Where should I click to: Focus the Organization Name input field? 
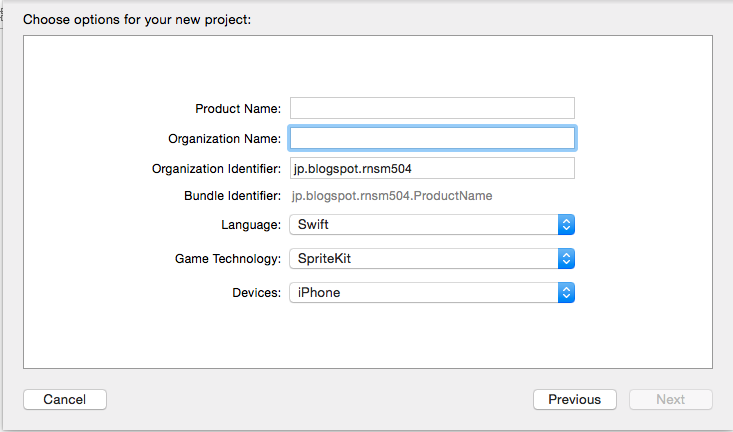(432, 138)
